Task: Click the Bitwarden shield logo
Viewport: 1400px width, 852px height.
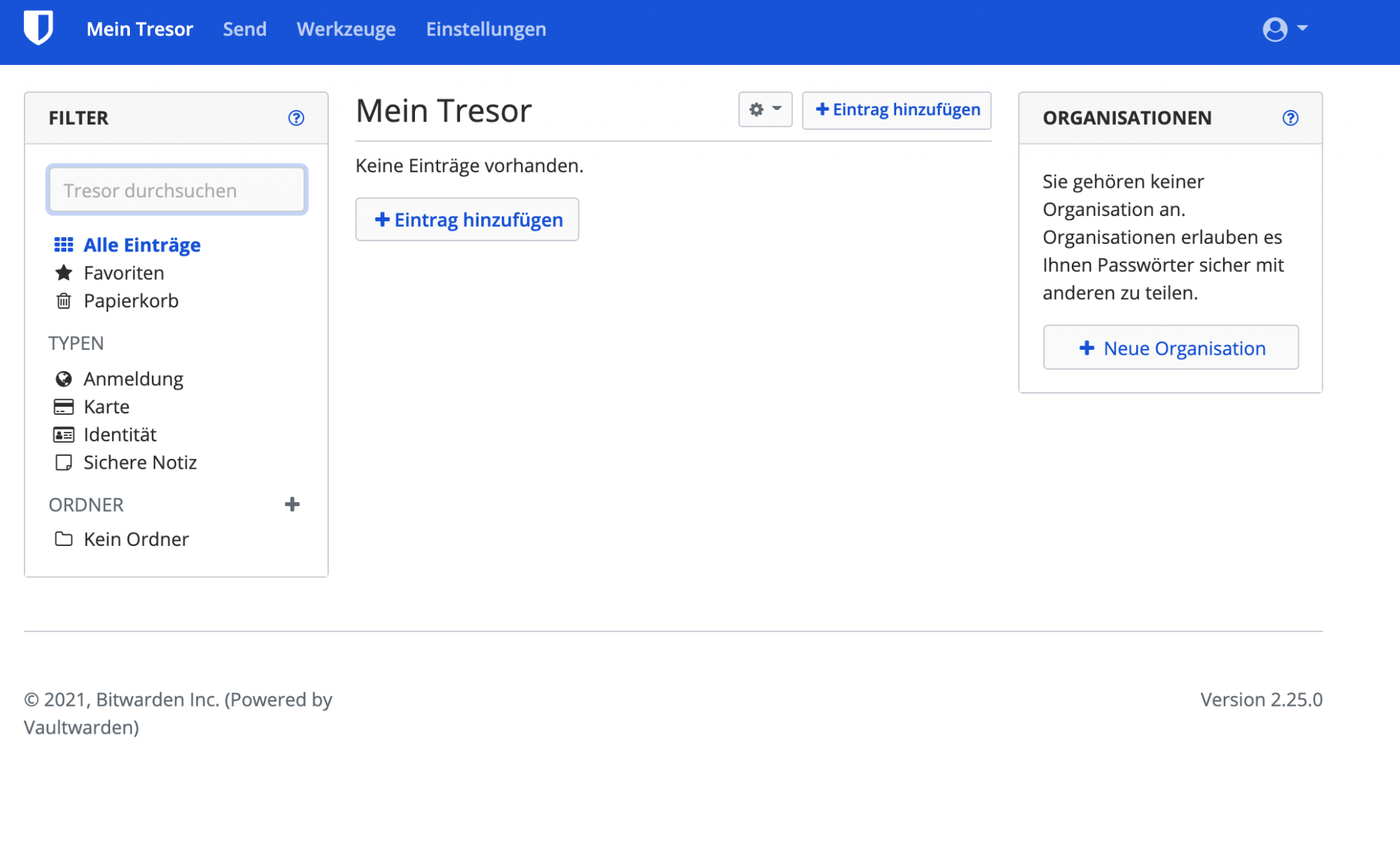Action: 38,28
